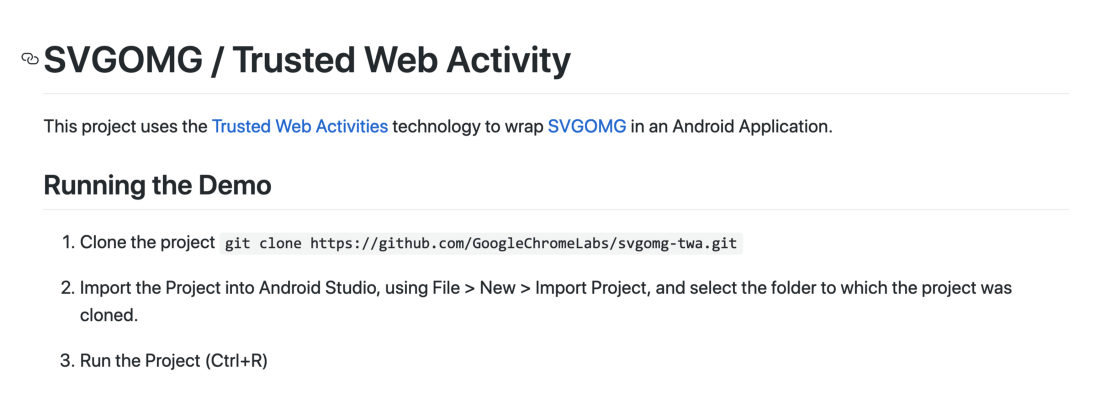Click the anchor link icon beside the title

[30, 59]
